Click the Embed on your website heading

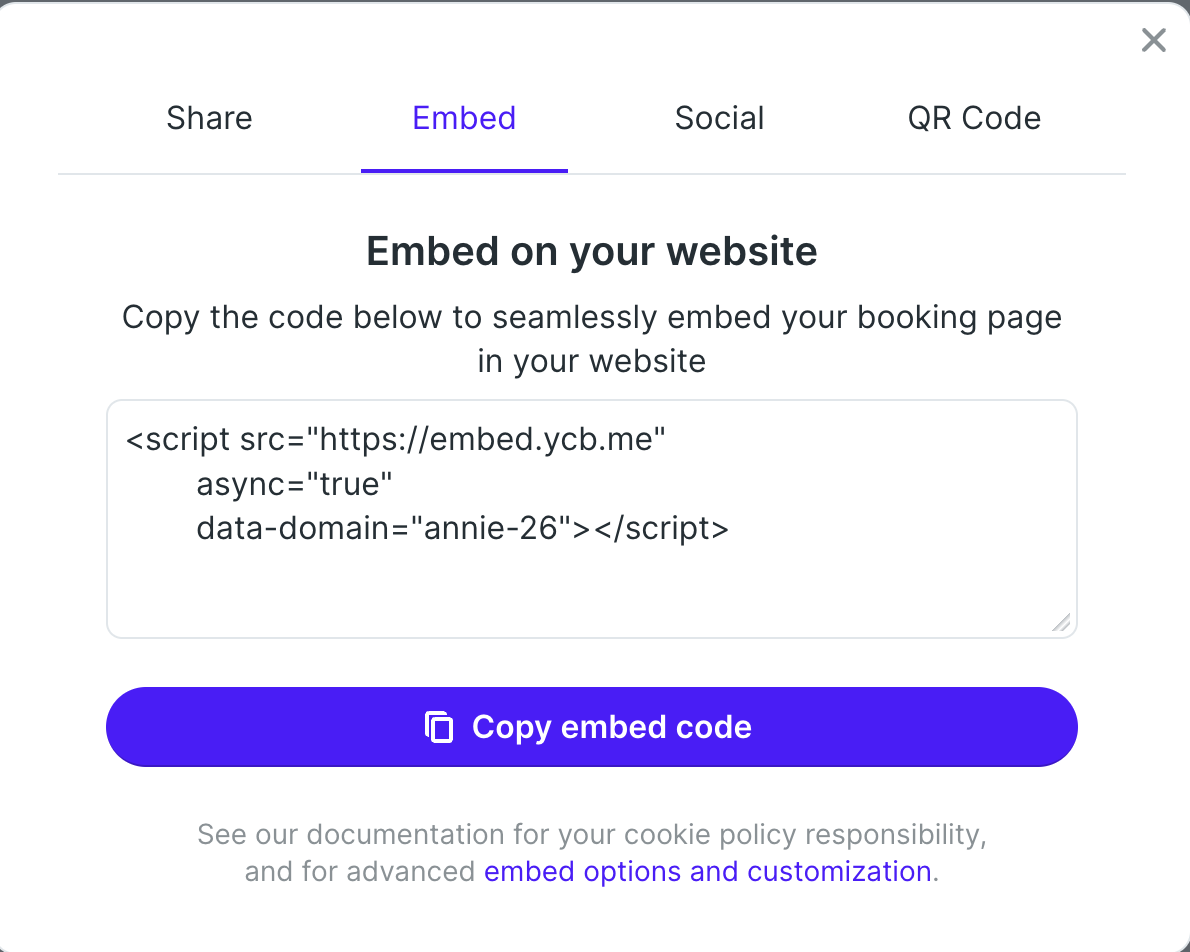(x=592, y=251)
